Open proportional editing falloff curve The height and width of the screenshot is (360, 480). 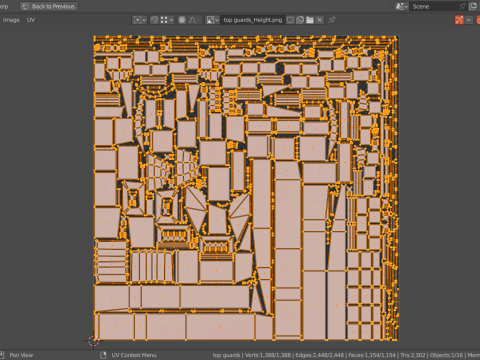(x=194, y=20)
